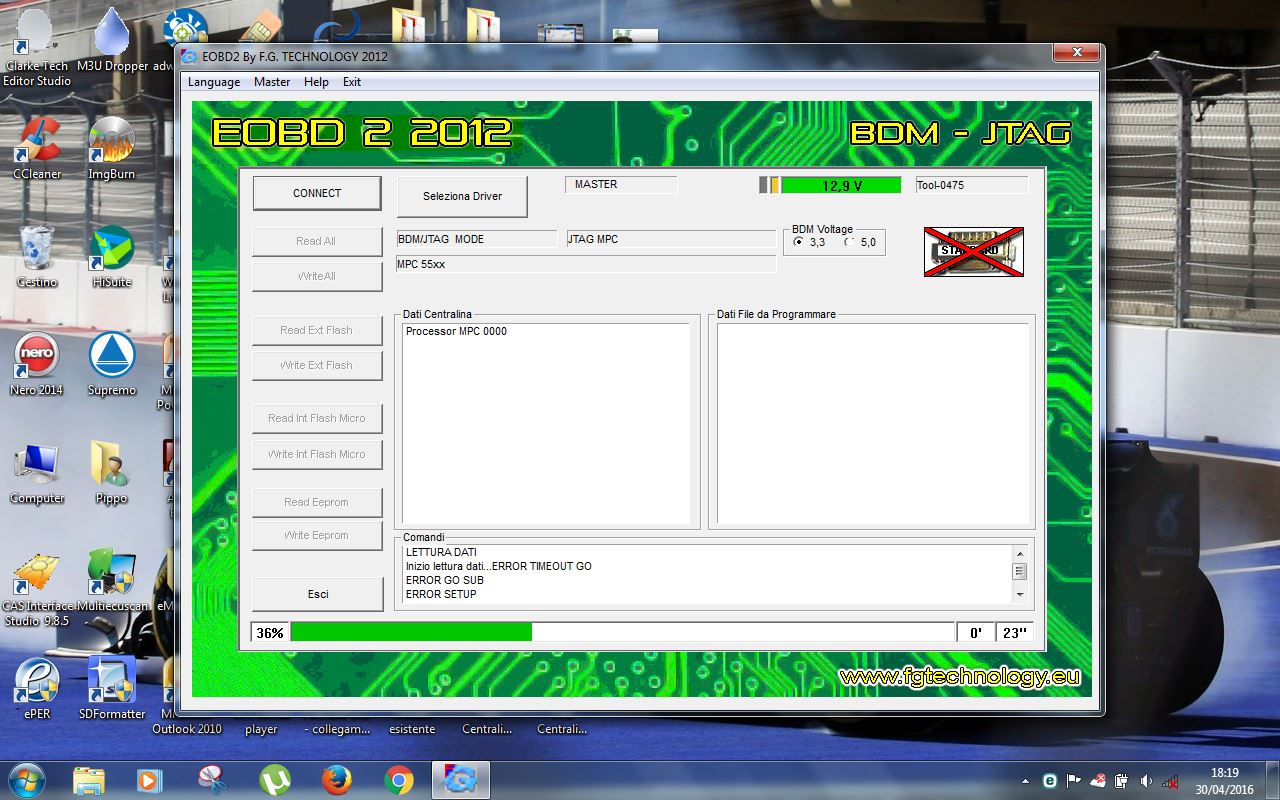This screenshot has width=1280, height=800.
Task: Click the Write Eeprom button
Action: [317, 535]
